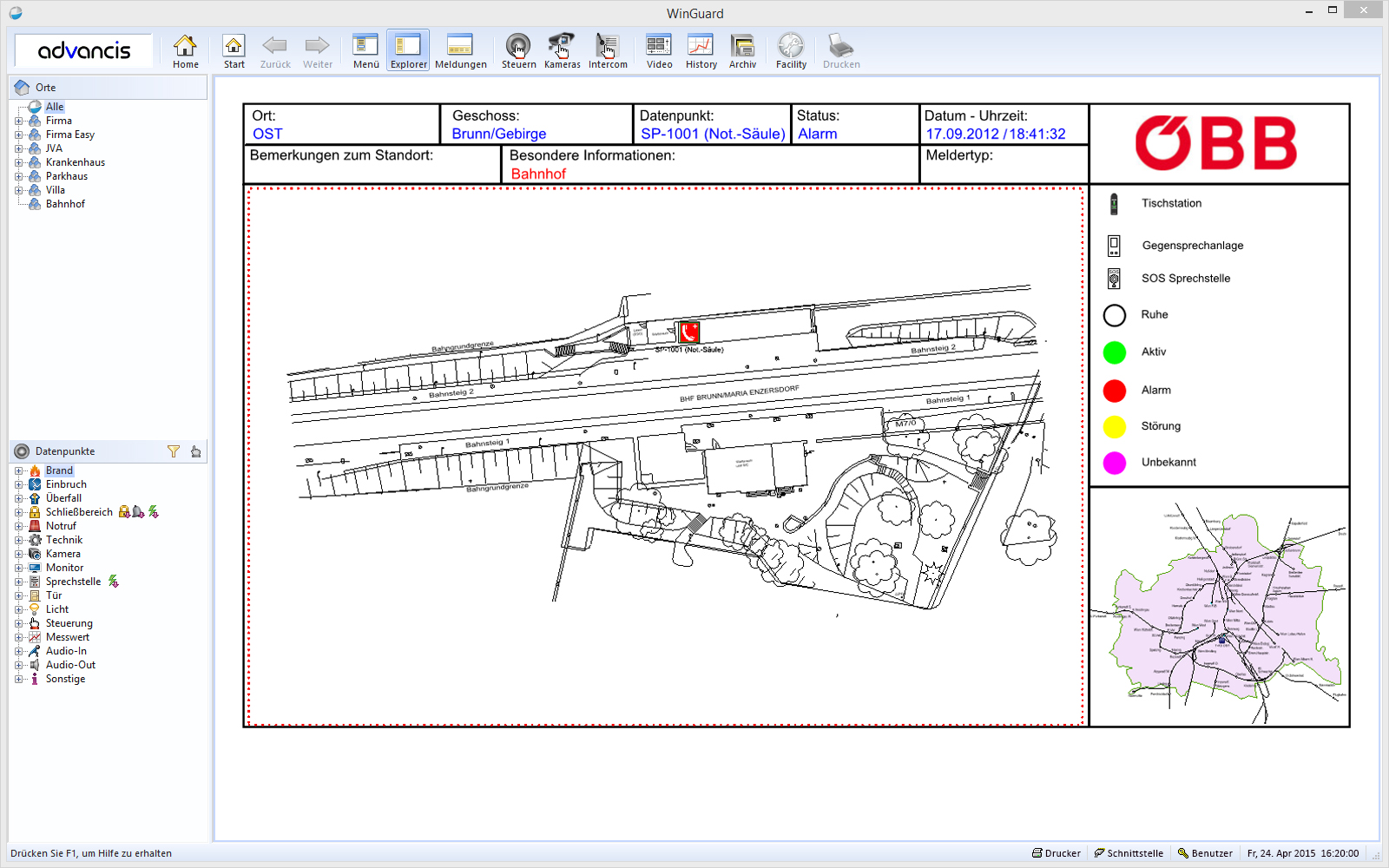The height and width of the screenshot is (868, 1389).
Task: Click the Orte panel header
Action: click(109, 87)
